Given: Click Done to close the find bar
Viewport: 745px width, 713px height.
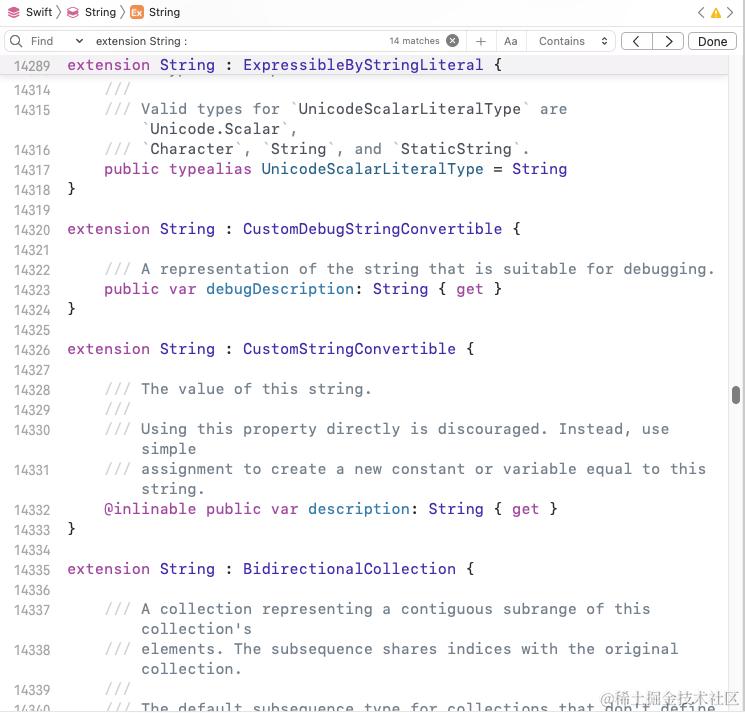Looking at the screenshot, I should point(712,41).
